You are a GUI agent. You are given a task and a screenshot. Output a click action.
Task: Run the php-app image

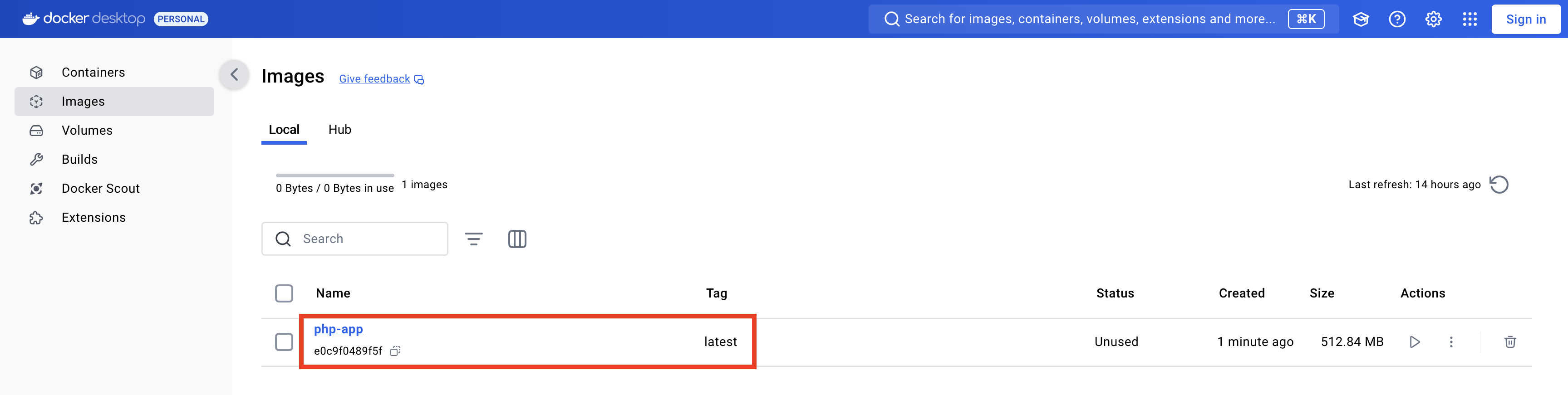[1415, 342]
